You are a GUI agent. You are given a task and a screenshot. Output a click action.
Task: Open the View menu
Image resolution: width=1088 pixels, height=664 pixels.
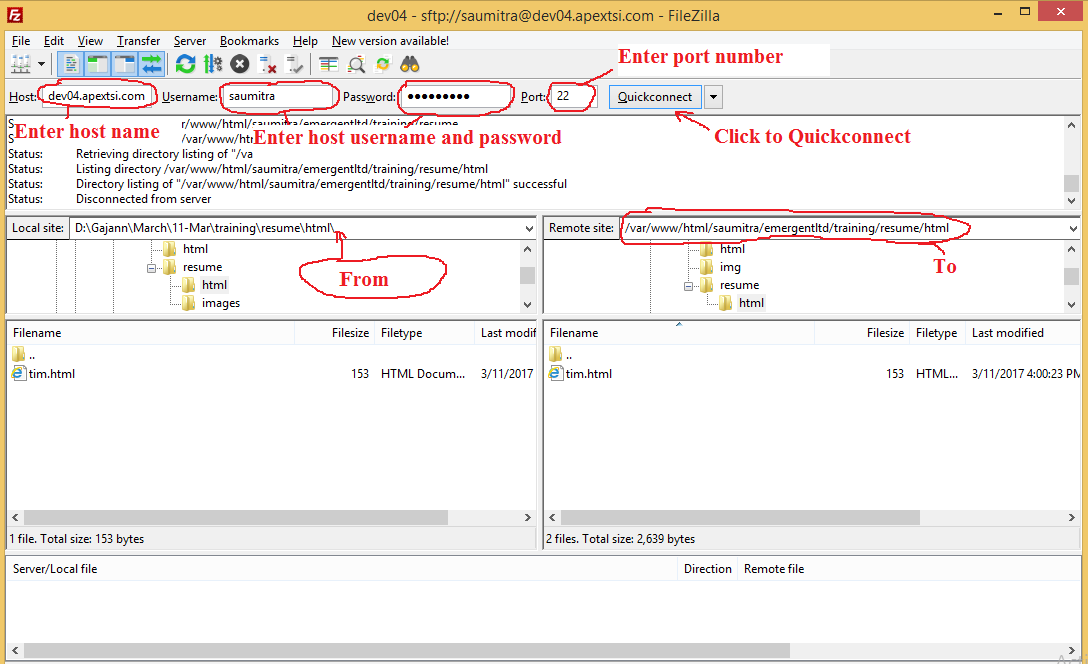(x=90, y=41)
